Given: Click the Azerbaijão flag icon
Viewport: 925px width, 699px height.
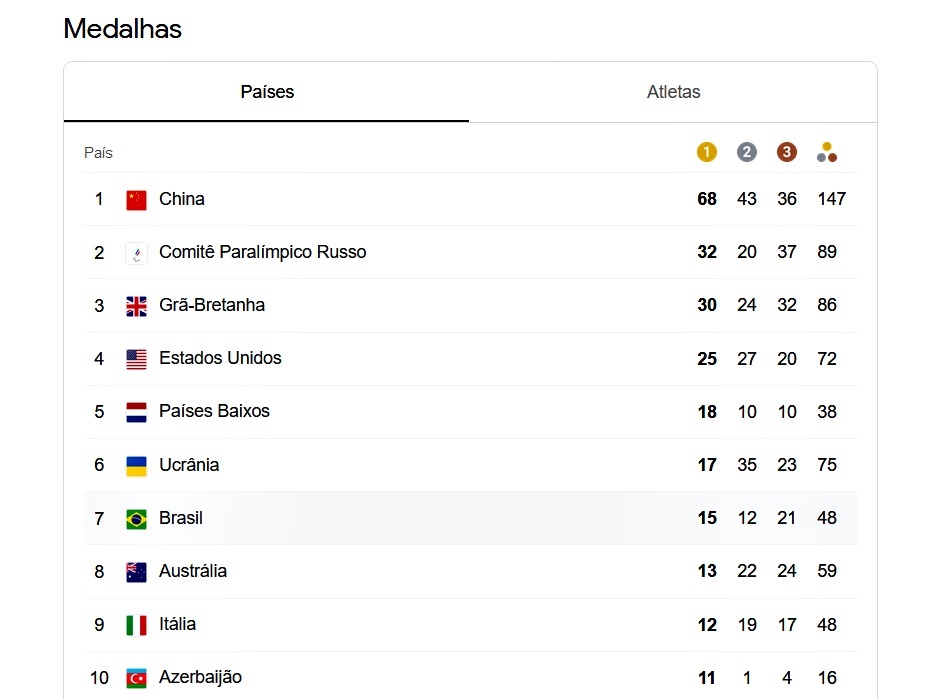Looking at the screenshot, I should pyautogui.click(x=136, y=678).
